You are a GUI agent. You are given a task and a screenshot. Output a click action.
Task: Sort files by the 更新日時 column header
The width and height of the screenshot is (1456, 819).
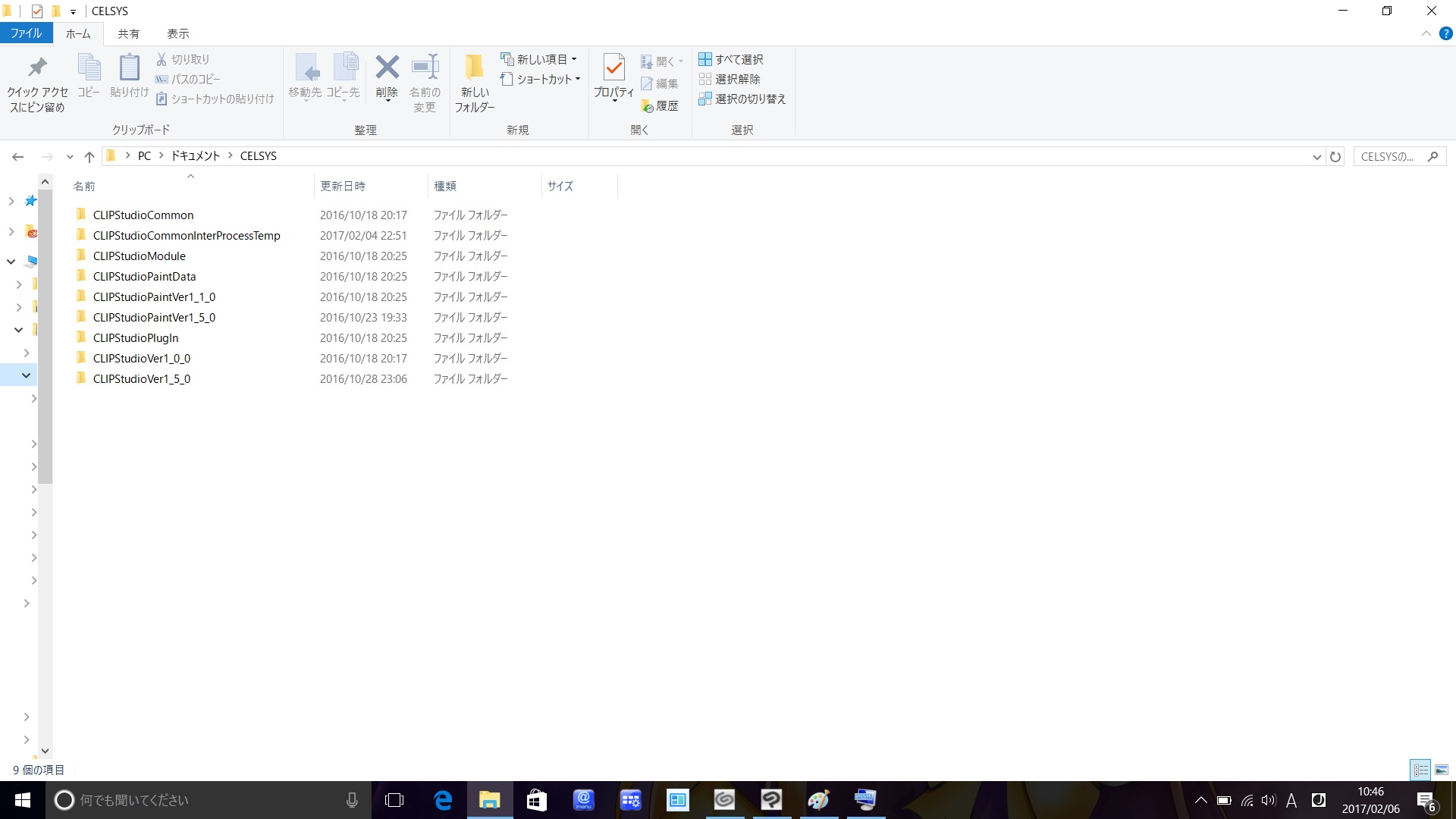pyautogui.click(x=343, y=186)
